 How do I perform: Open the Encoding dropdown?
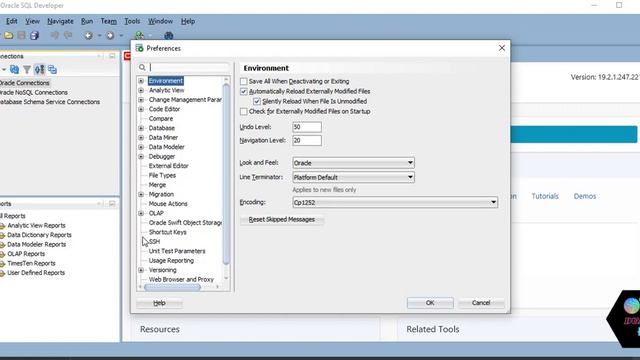pyautogui.click(x=395, y=202)
